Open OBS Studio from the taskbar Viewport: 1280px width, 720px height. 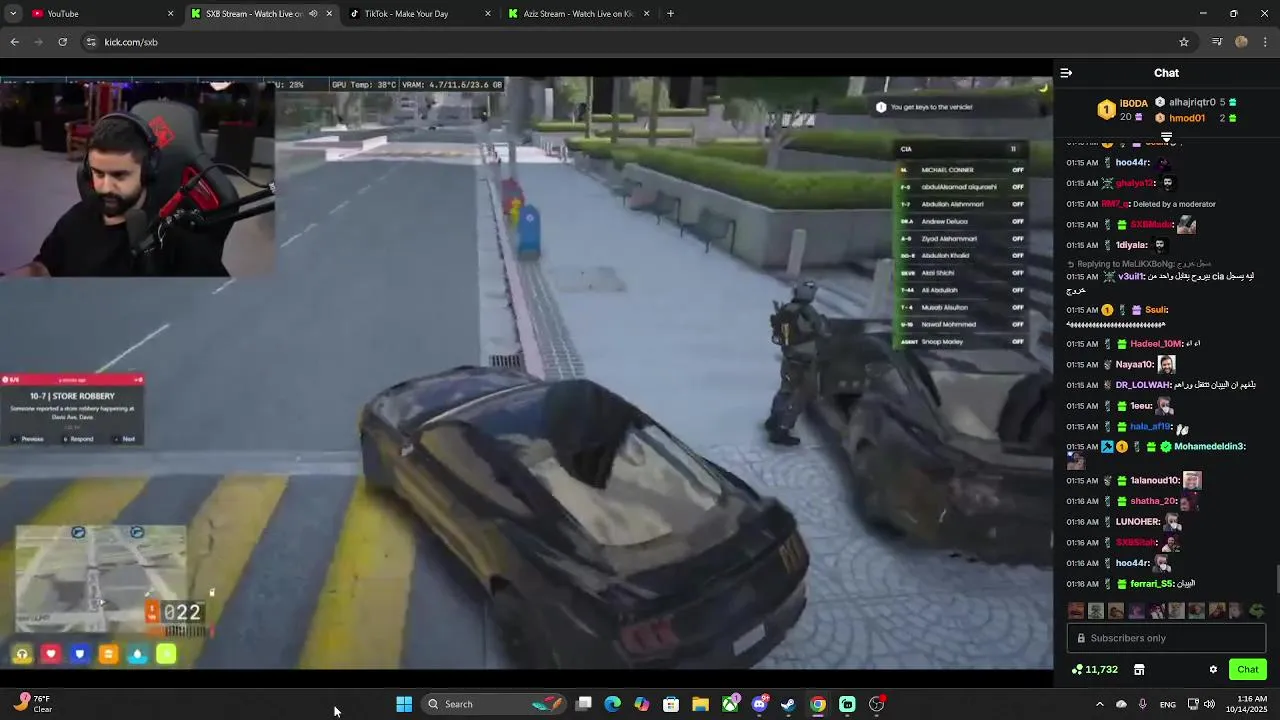(x=877, y=704)
